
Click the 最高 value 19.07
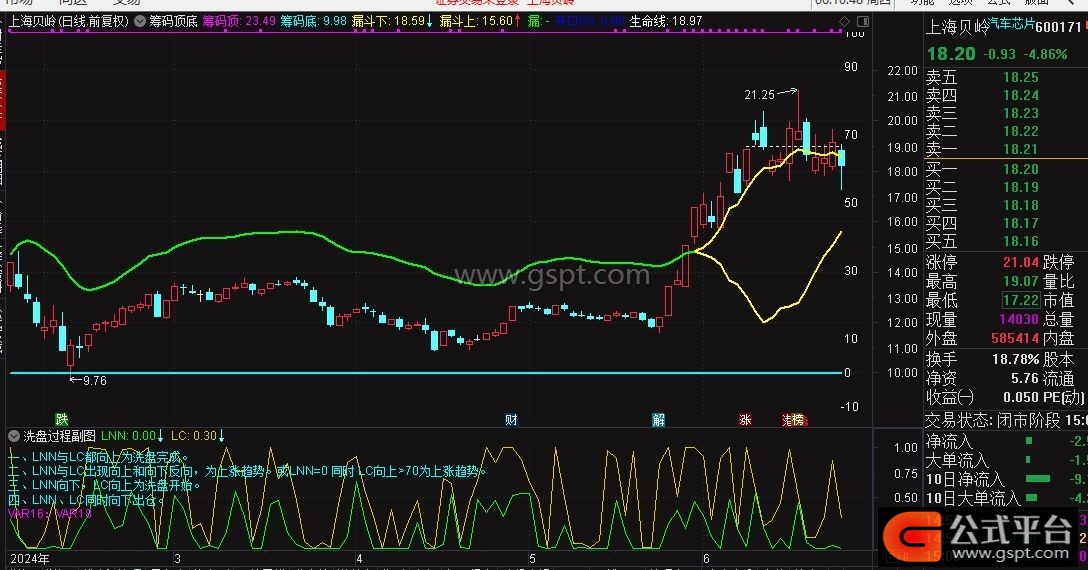pyautogui.click(x=1021, y=281)
